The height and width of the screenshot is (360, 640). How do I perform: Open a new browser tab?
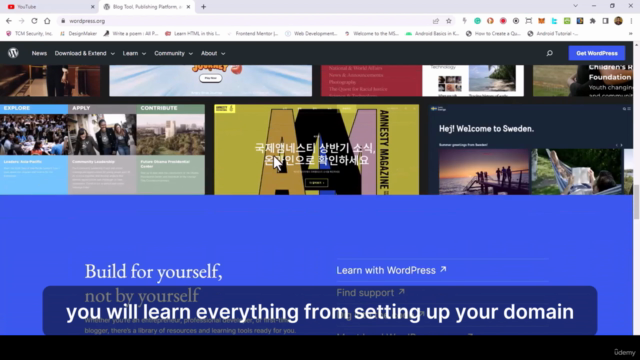(x=203, y=7)
